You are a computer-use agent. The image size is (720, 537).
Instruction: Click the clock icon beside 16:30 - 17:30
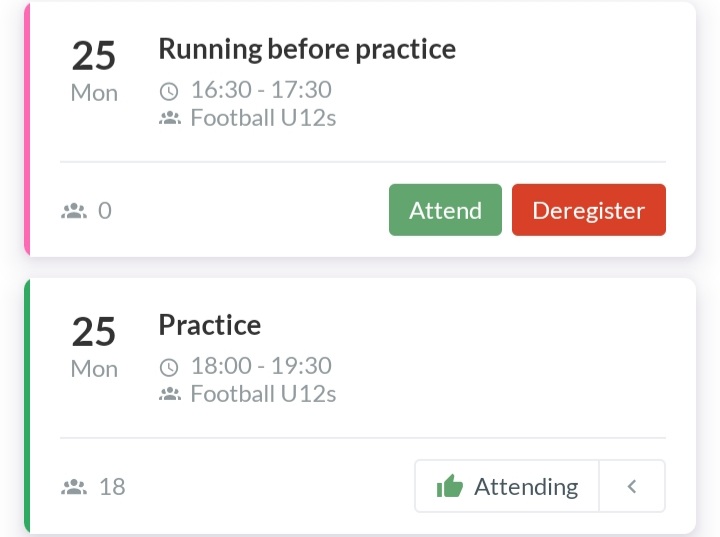[x=169, y=91]
